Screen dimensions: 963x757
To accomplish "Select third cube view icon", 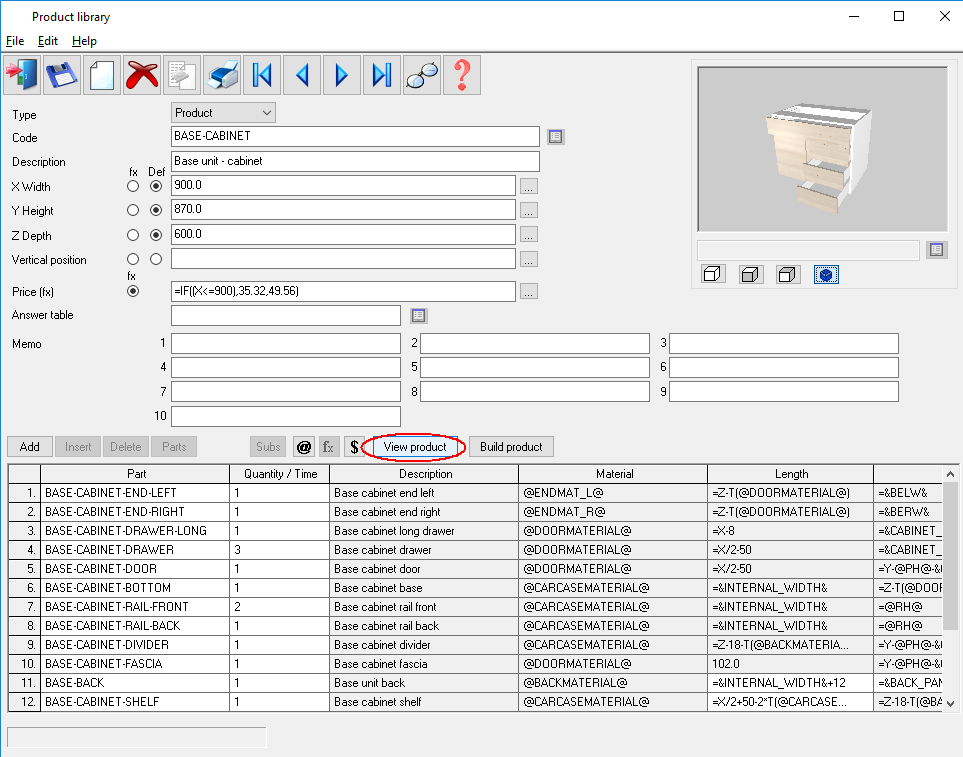I will tap(787, 274).
